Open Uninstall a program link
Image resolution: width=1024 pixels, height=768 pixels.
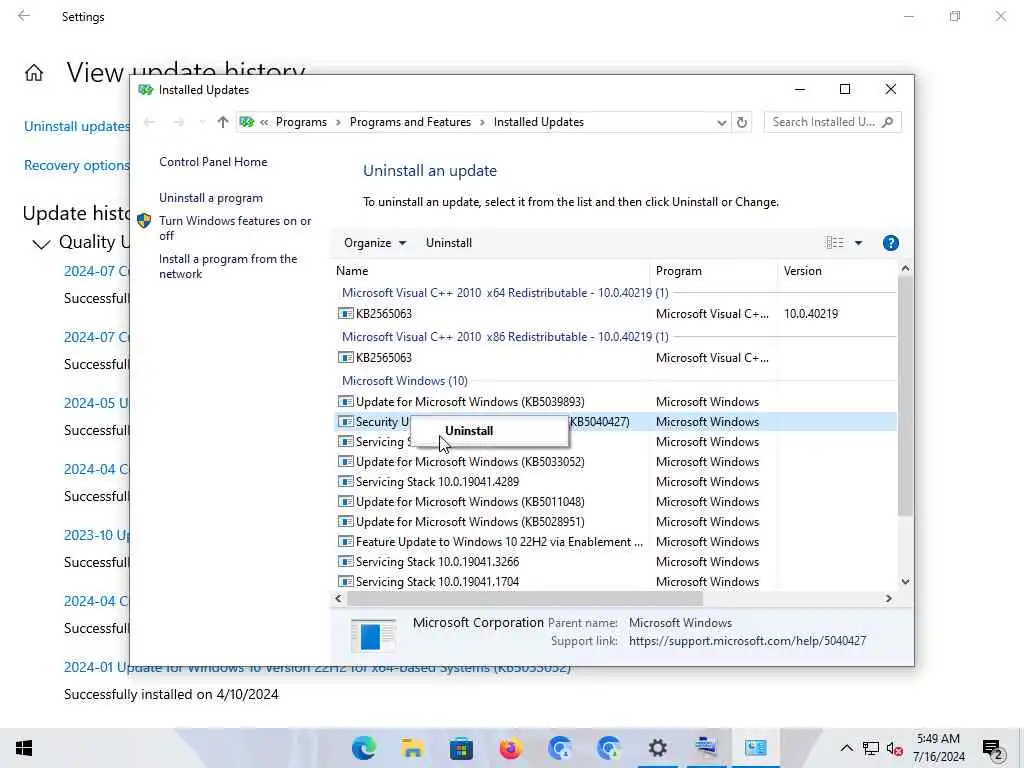coord(210,198)
